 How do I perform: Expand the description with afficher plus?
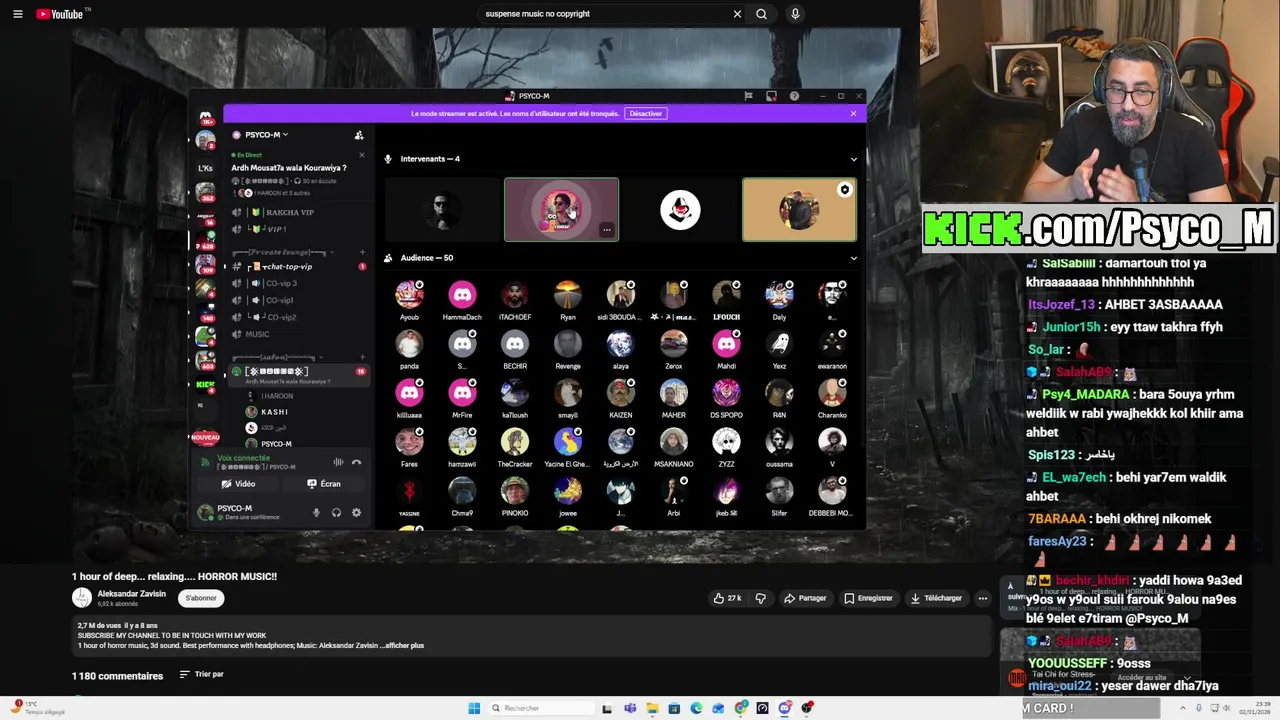tap(404, 646)
